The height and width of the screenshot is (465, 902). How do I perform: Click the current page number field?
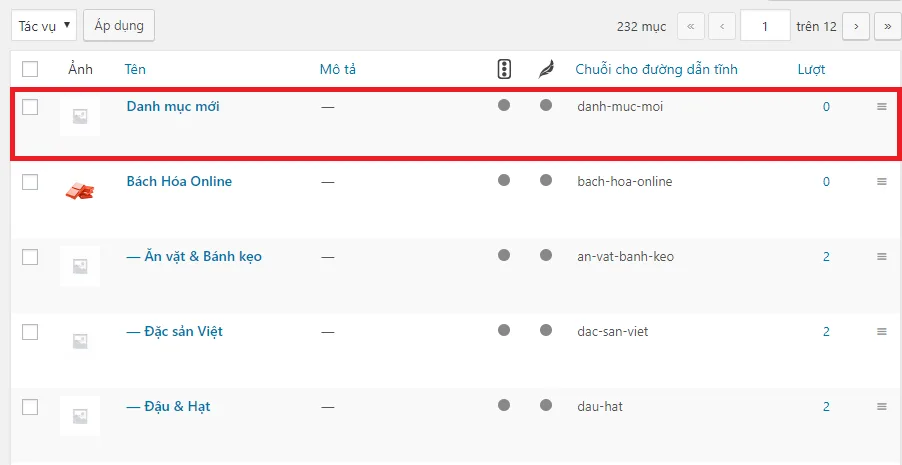(765, 26)
